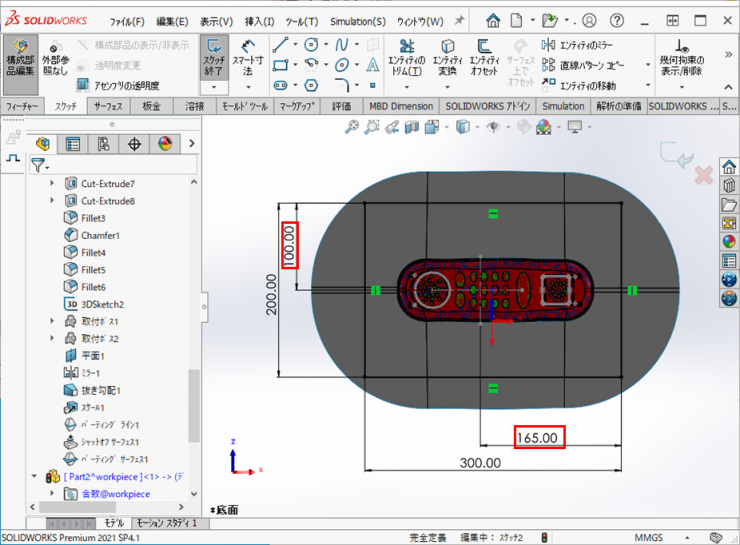Open the 挿入(I) menu
740x545 pixels.
(259, 21)
